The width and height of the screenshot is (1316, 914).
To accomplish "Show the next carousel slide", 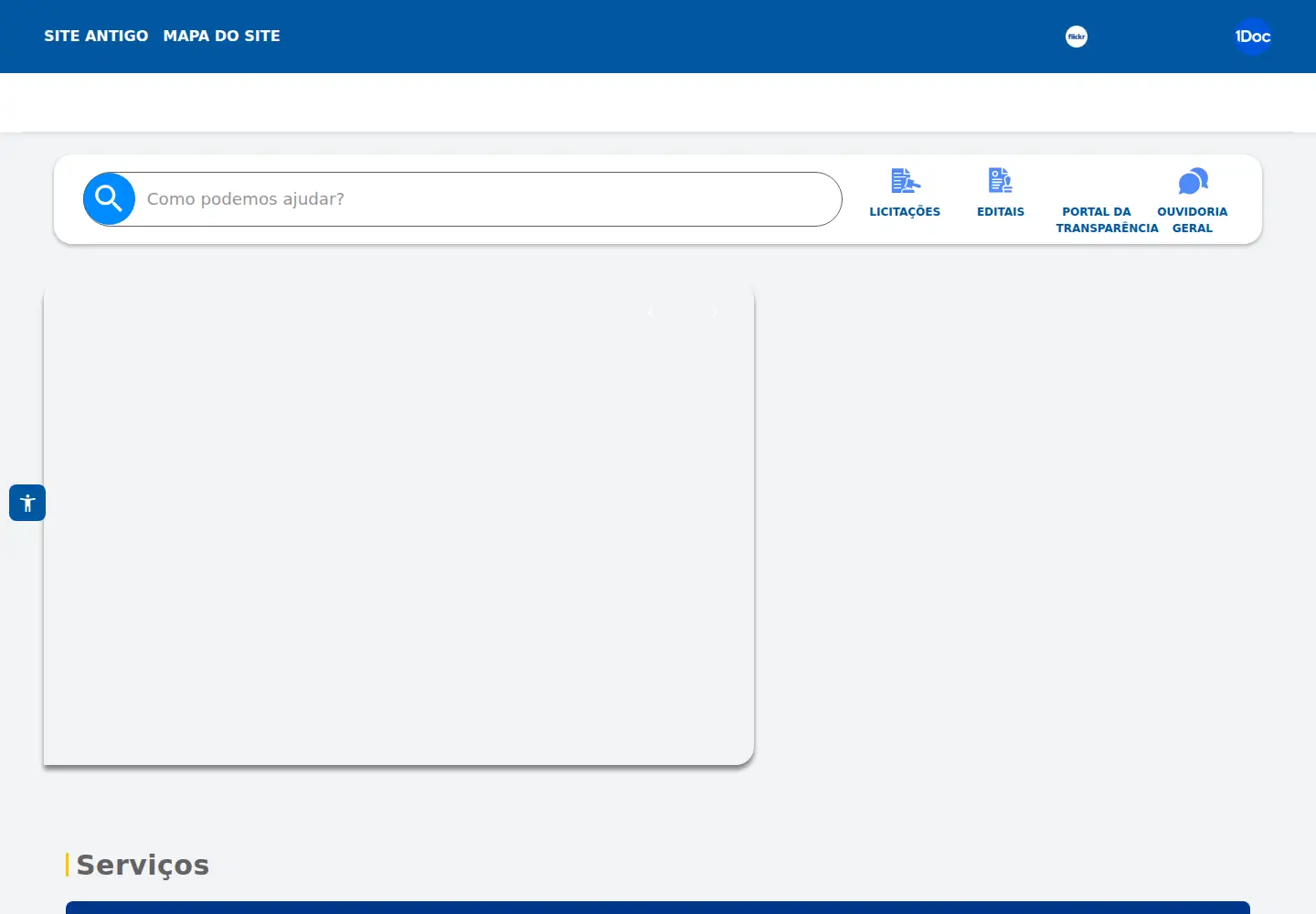I will pyautogui.click(x=715, y=313).
